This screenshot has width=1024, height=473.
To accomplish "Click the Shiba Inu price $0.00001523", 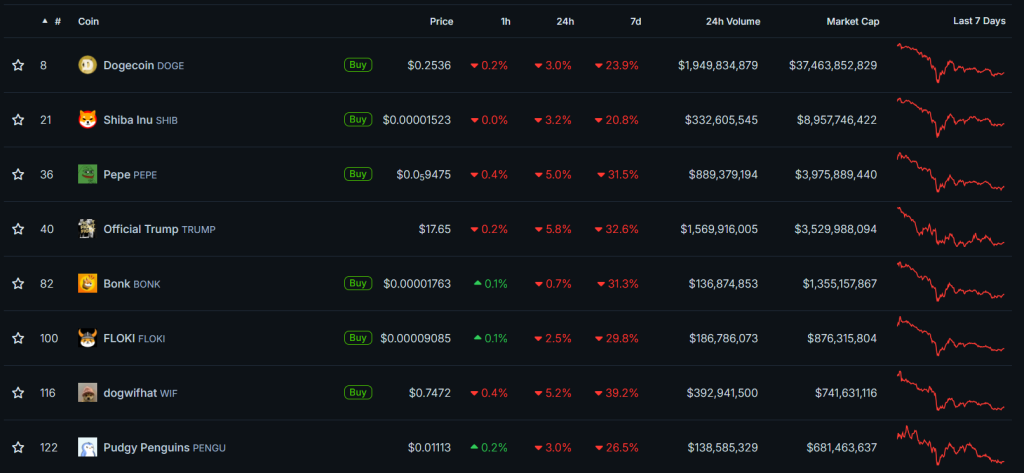I will (x=417, y=120).
